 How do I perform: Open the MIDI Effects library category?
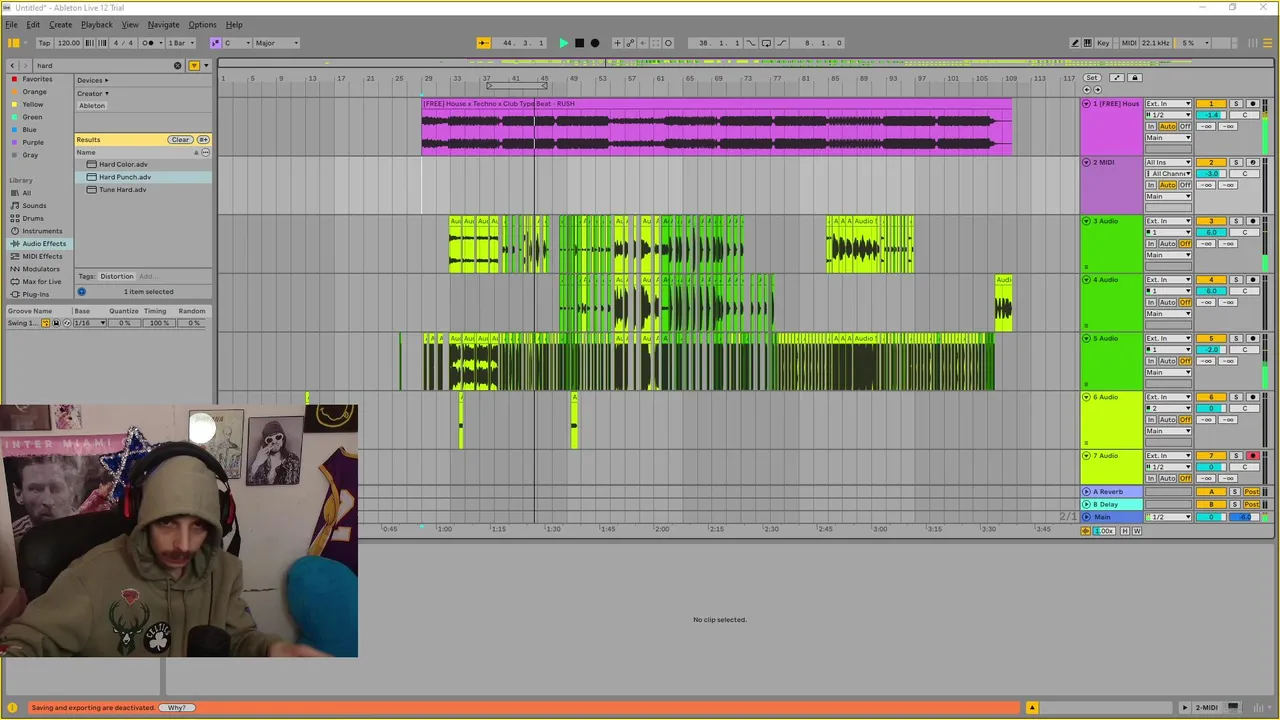tap(42, 256)
